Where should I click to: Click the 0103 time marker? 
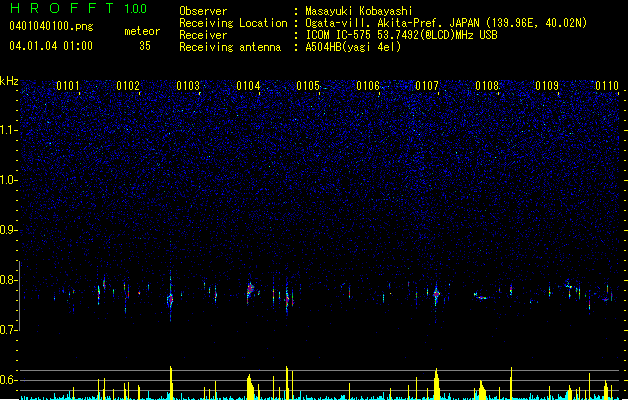coord(188,86)
